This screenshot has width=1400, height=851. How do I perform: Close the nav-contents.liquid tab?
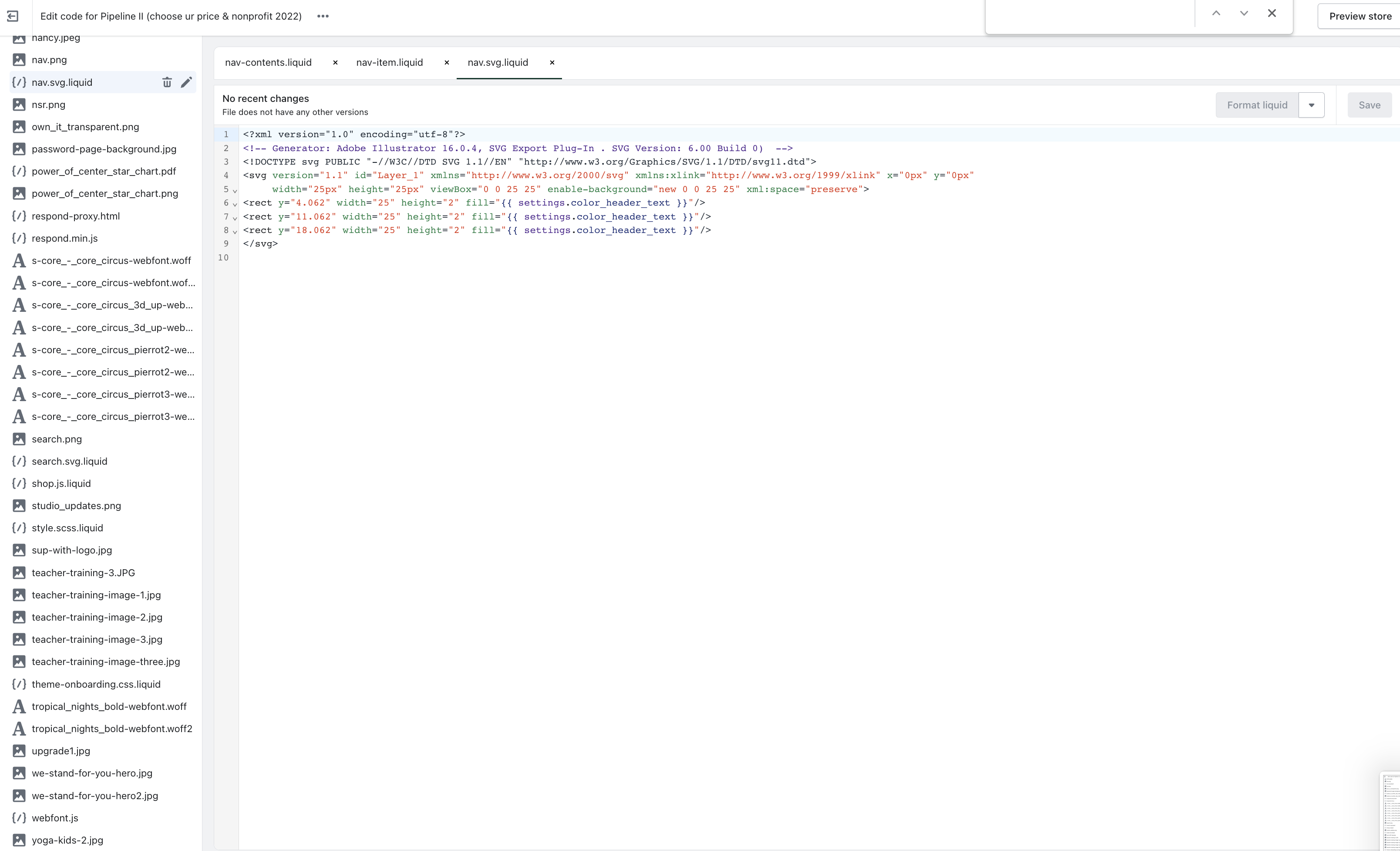coord(335,63)
